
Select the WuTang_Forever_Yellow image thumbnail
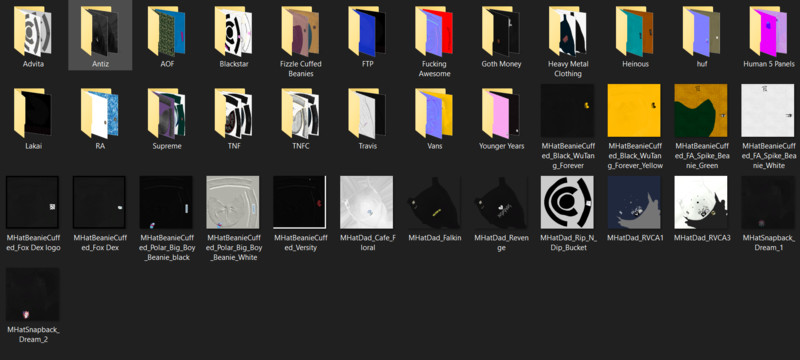click(x=634, y=111)
